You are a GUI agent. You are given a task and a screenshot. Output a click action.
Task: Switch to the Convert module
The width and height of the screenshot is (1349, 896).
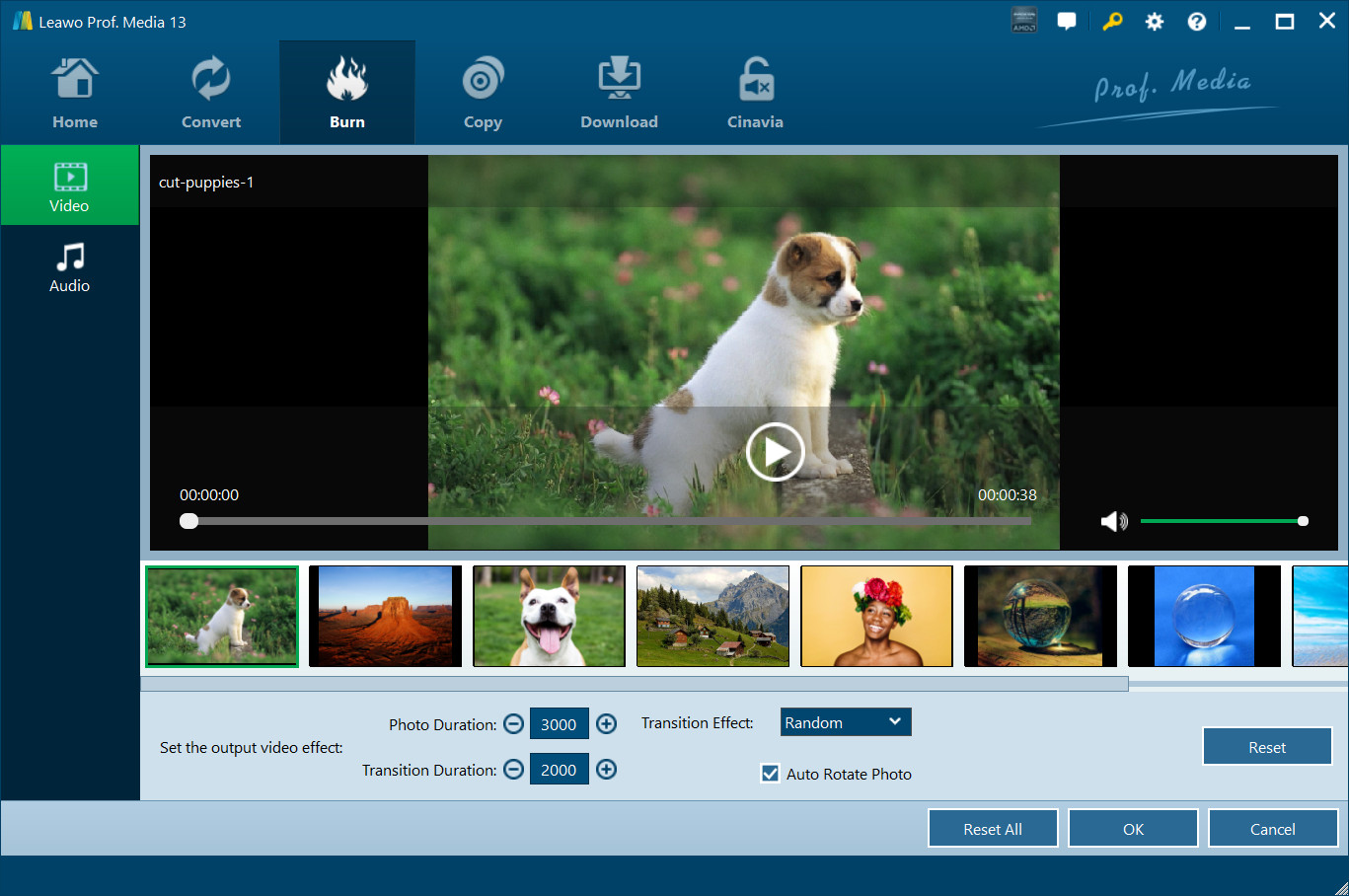[210, 92]
